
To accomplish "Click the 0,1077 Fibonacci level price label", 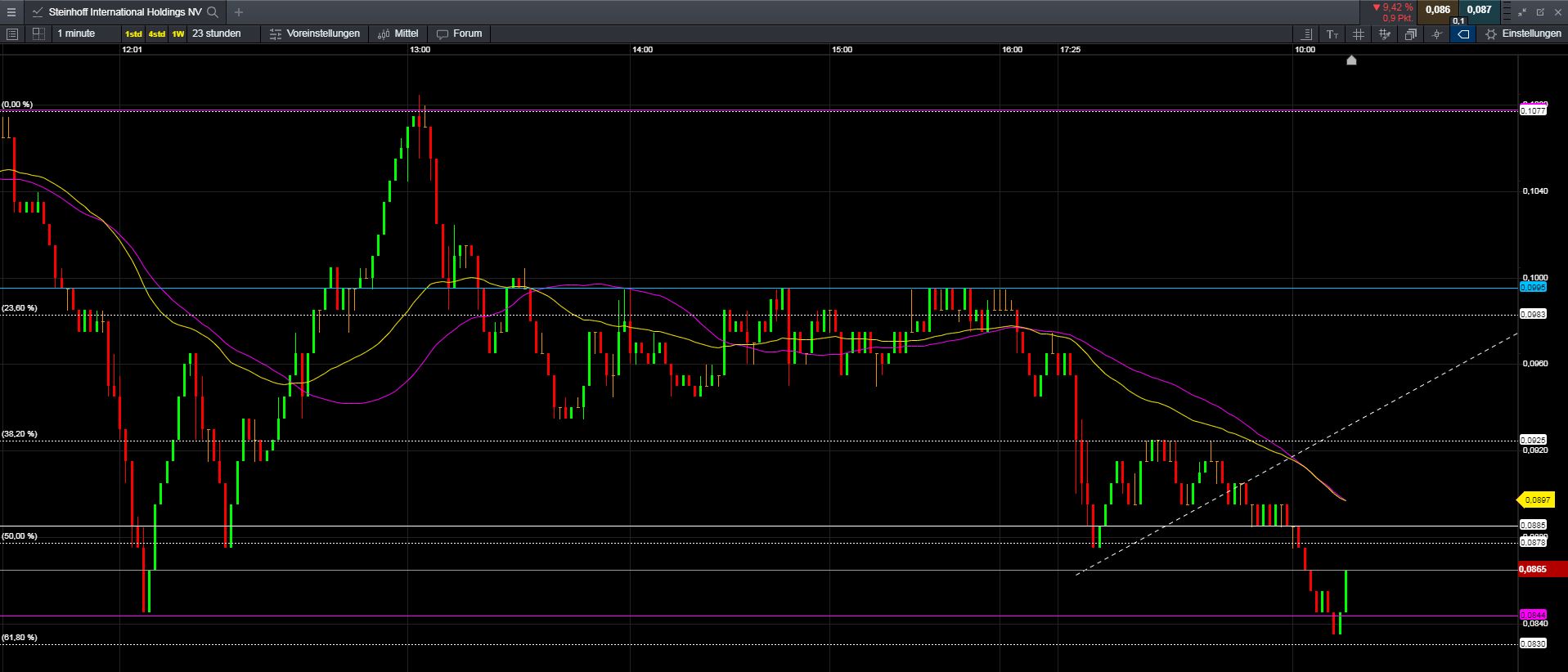I will click(x=1532, y=110).
